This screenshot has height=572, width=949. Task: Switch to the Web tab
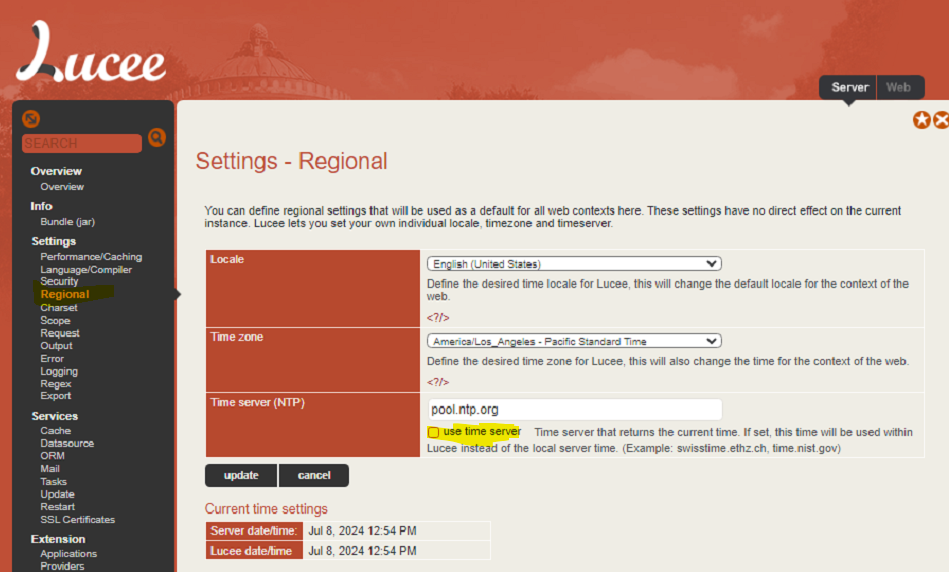[899, 87]
